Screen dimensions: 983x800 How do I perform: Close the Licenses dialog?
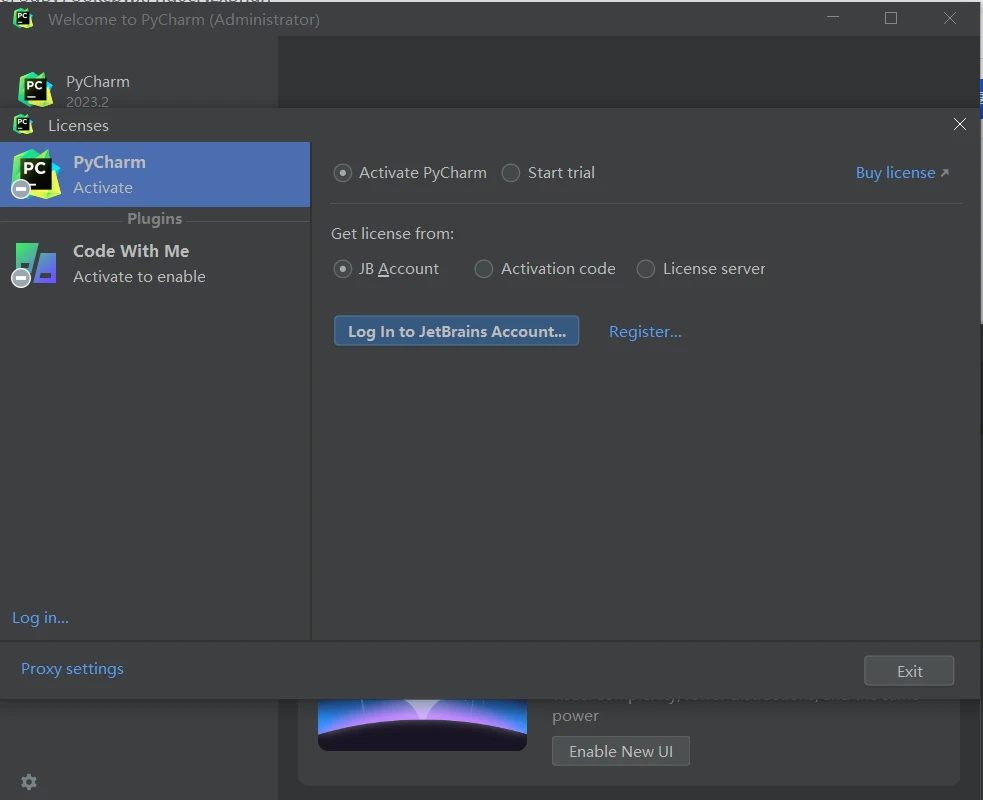click(960, 124)
